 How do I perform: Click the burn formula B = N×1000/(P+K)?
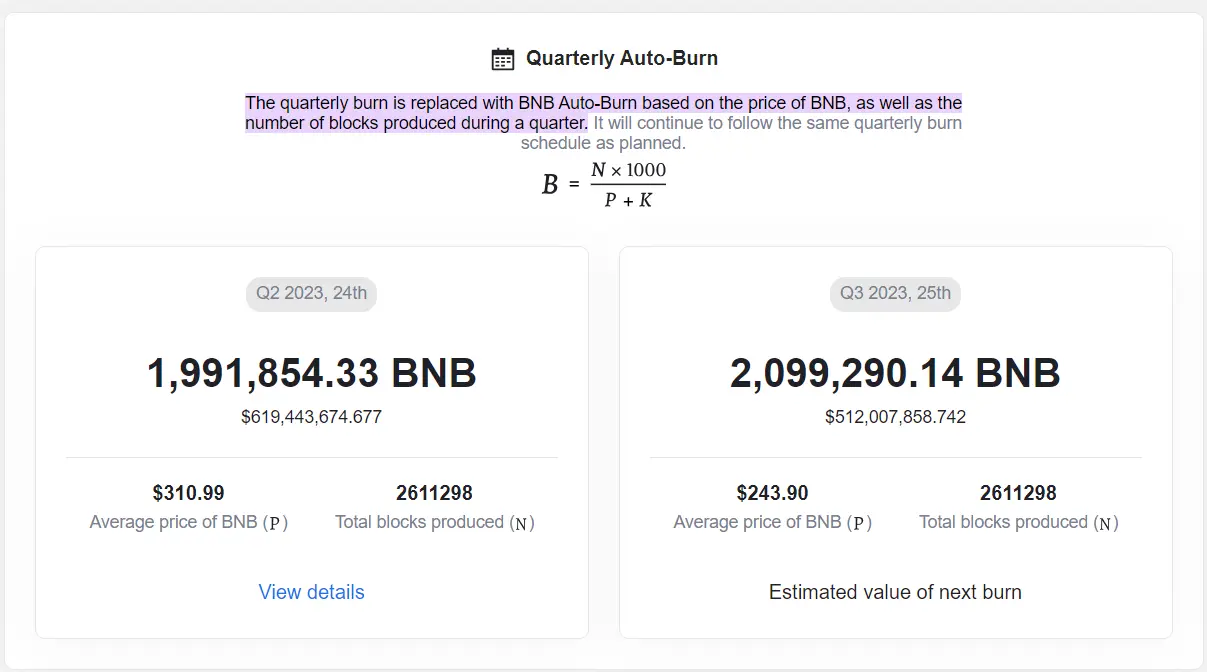pos(604,185)
